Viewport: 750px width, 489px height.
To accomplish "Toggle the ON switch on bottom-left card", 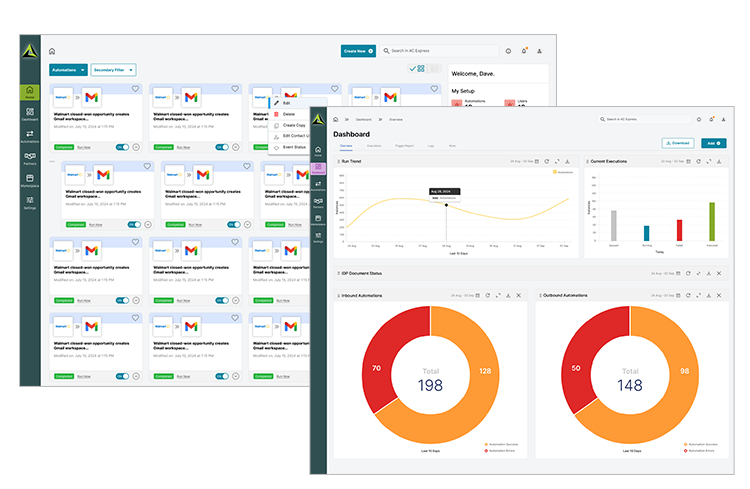I will (123, 375).
